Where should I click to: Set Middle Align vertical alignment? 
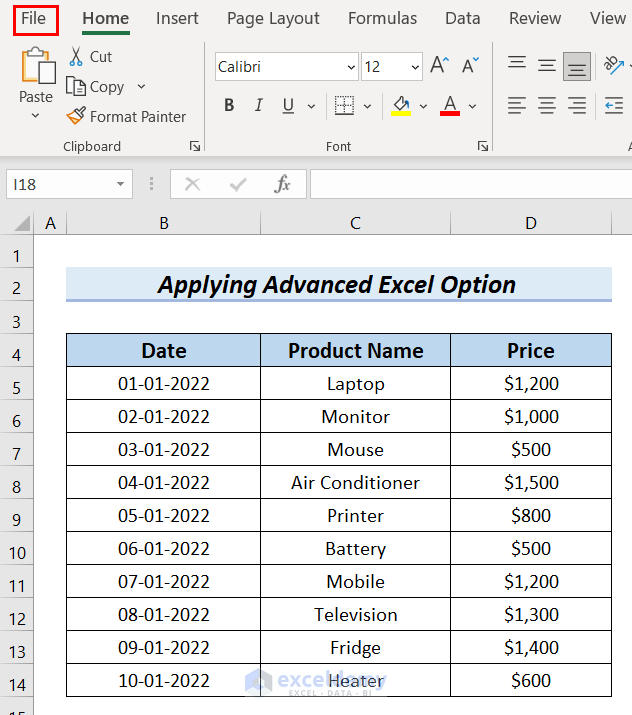(x=547, y=66)
